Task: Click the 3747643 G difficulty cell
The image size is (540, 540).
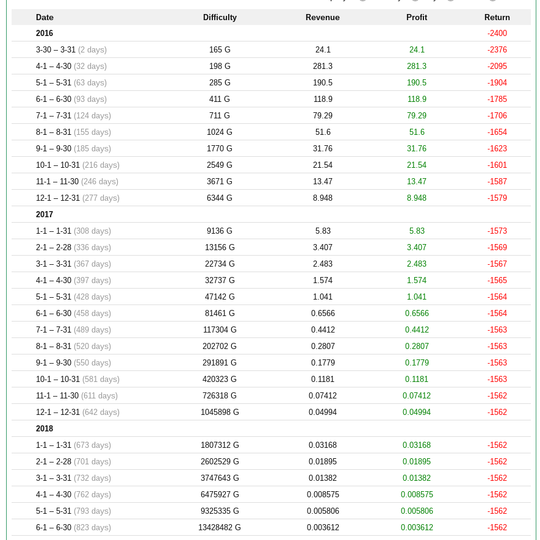Action: pos(220,478)
